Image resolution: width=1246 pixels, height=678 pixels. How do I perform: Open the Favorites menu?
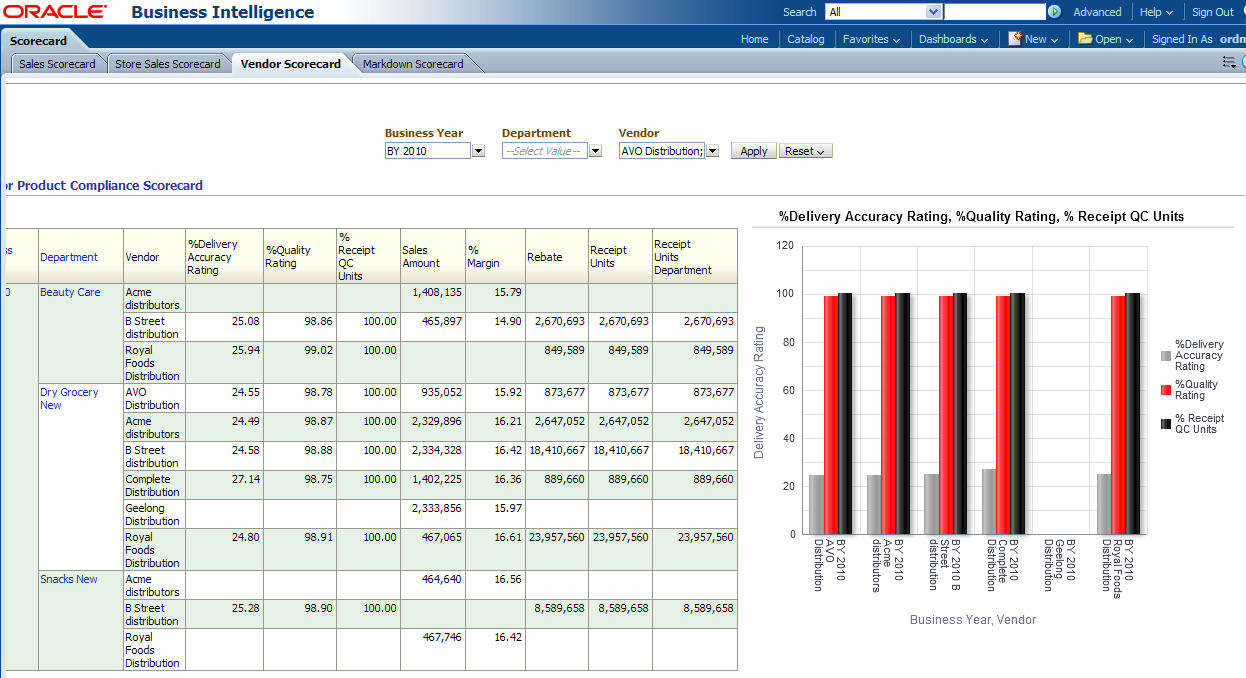click(871, 39)
